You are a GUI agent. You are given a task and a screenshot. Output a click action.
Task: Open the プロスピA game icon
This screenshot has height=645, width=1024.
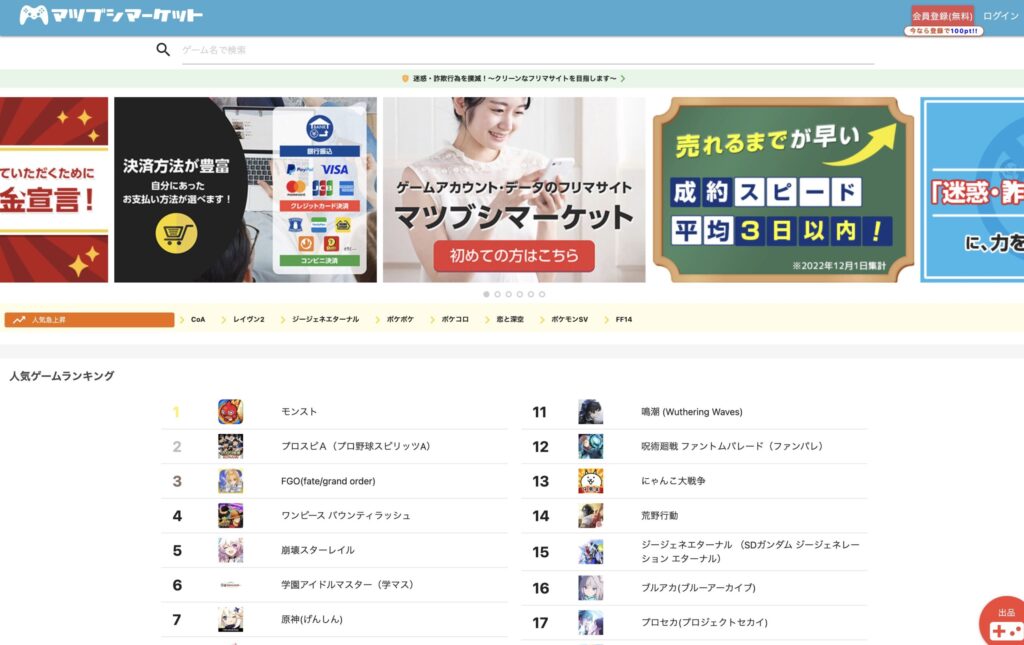point(231,447)
